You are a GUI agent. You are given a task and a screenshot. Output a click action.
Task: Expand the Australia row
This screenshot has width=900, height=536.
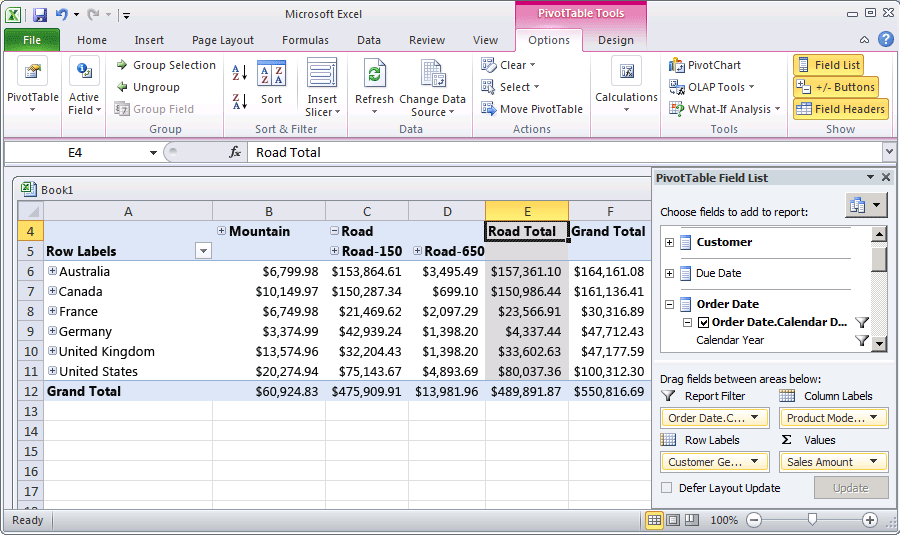[53, 271]
